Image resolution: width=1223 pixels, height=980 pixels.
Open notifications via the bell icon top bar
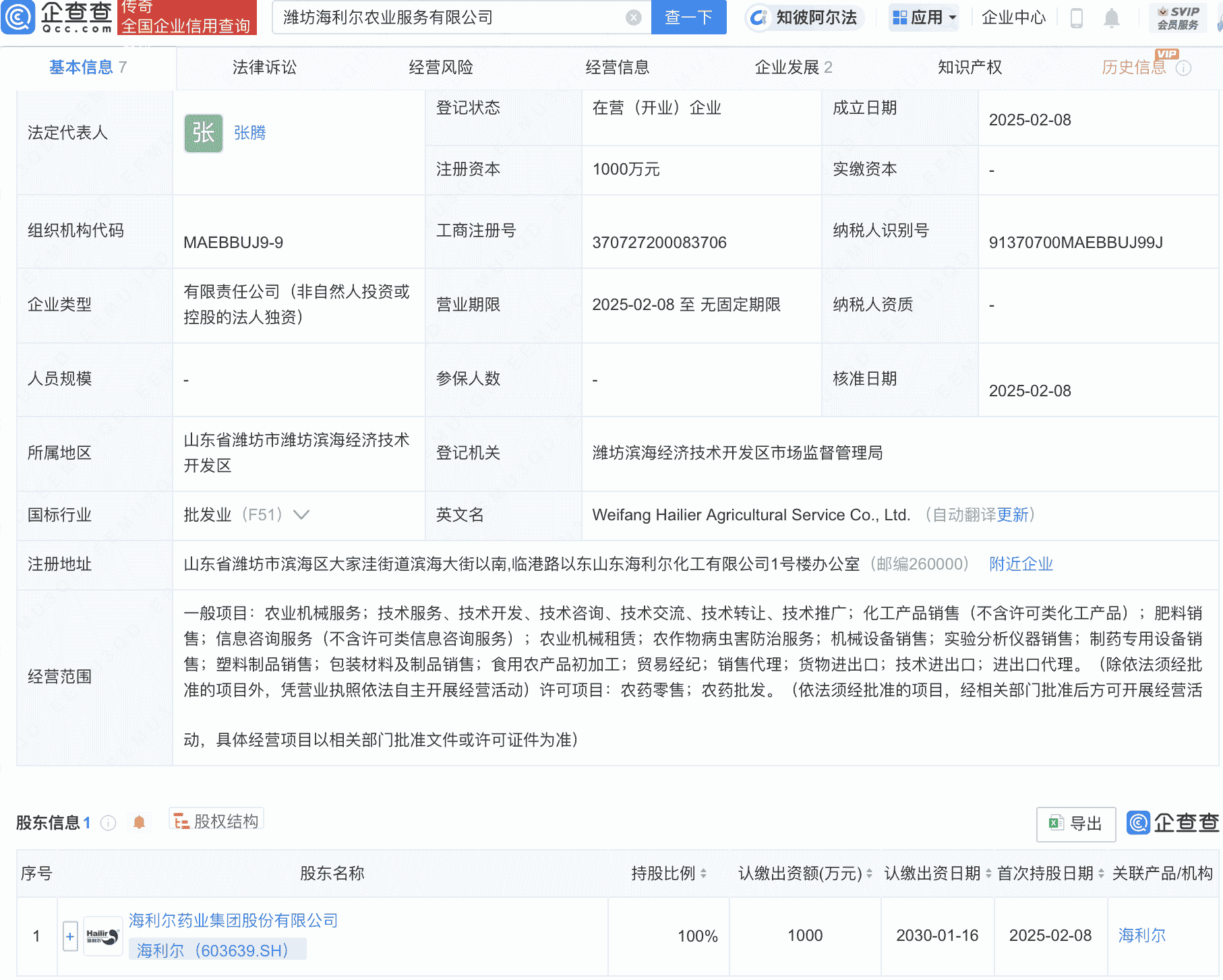pyautogui.click(x=1112, y=19)
